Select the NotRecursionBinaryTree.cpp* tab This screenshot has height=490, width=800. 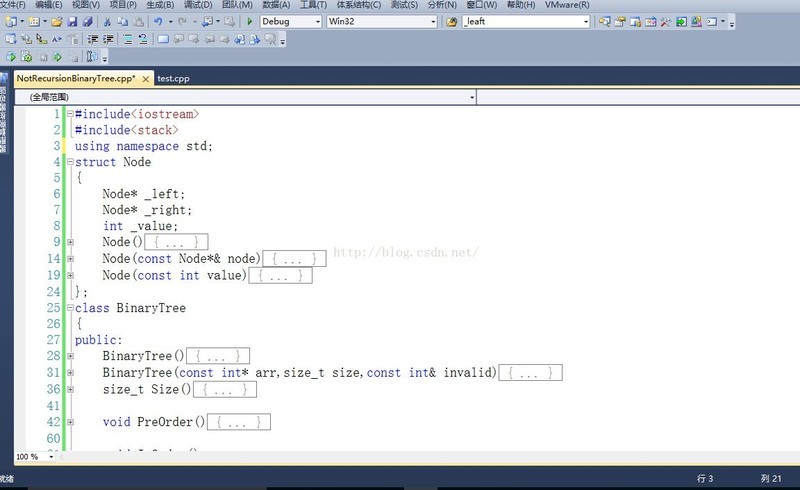coord(76,79)
